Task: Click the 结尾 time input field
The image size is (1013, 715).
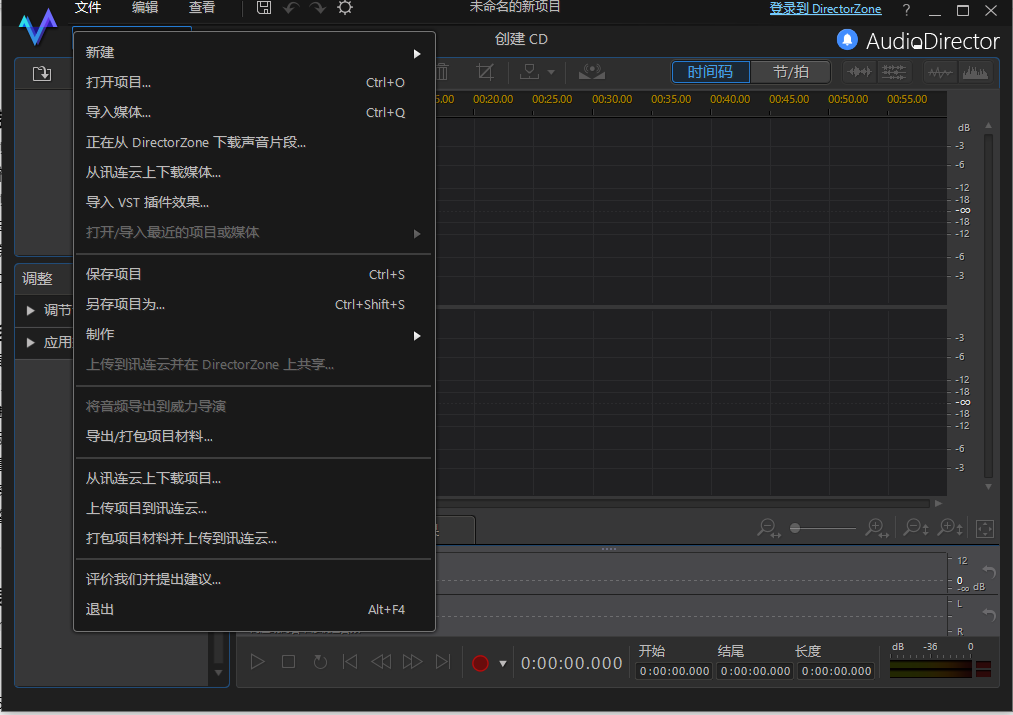Action: pos(755,671)
